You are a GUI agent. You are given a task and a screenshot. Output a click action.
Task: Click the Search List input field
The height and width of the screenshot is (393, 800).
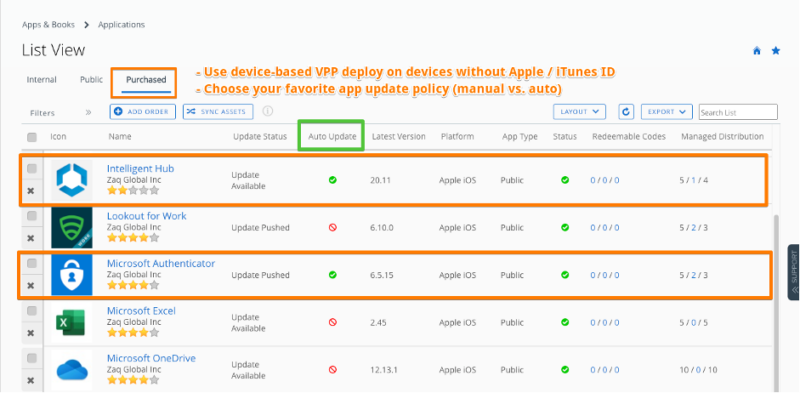(738, 112)
